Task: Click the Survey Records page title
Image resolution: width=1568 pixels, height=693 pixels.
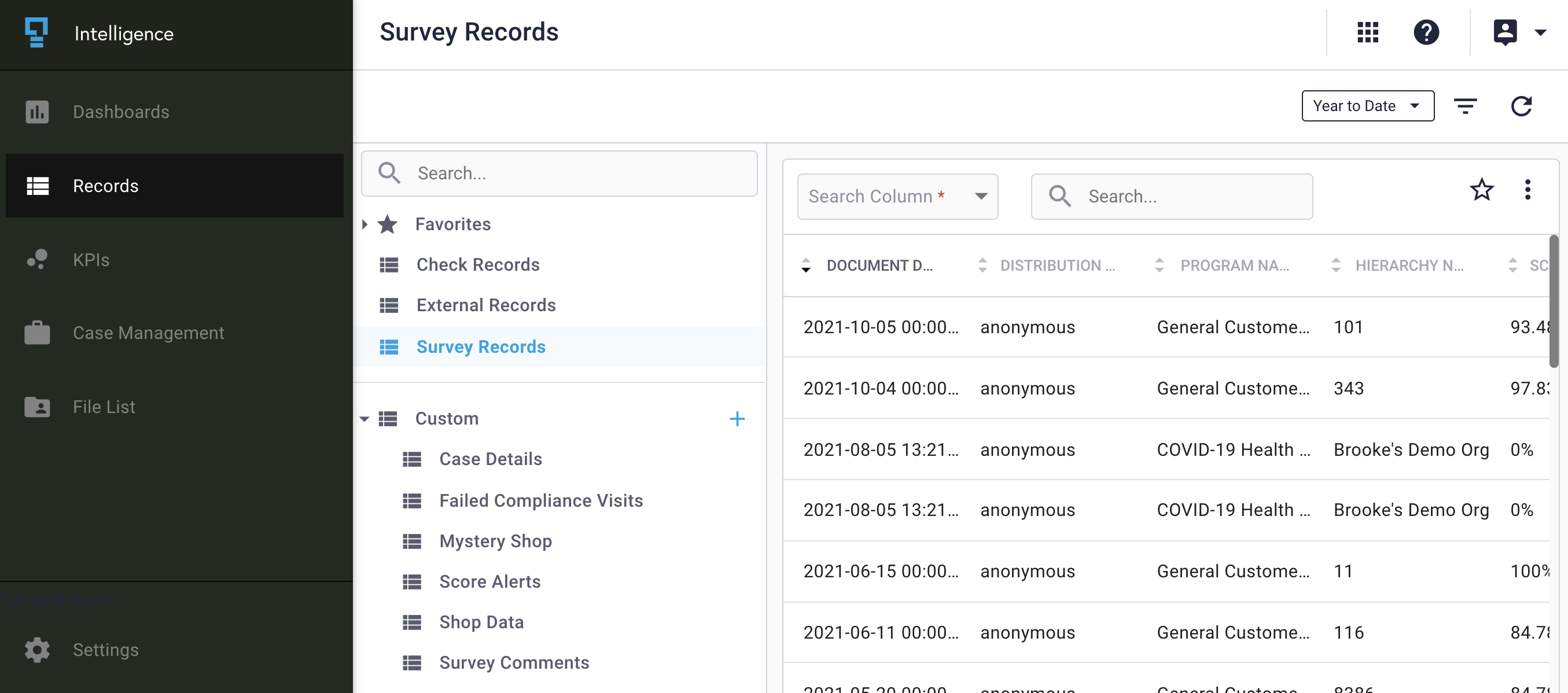Action: (469, 32)
